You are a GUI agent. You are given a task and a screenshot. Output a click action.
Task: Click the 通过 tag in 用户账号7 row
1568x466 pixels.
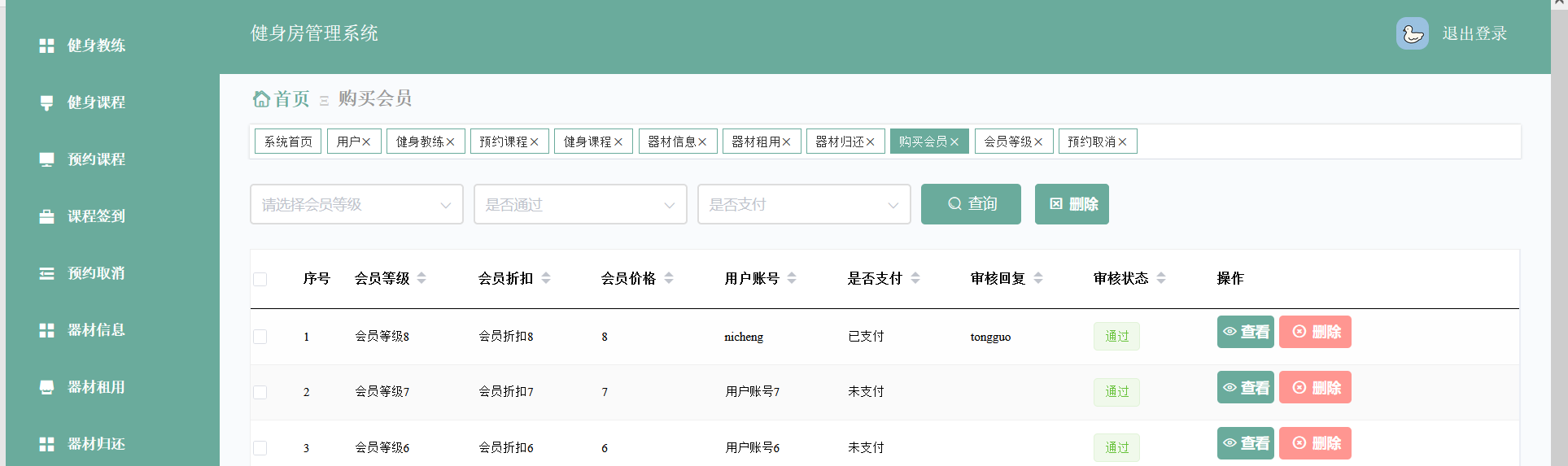[x=1116, y=392]
